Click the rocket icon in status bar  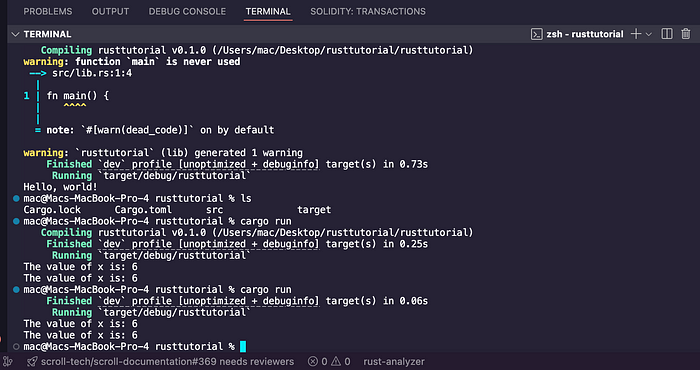point(32,362)
